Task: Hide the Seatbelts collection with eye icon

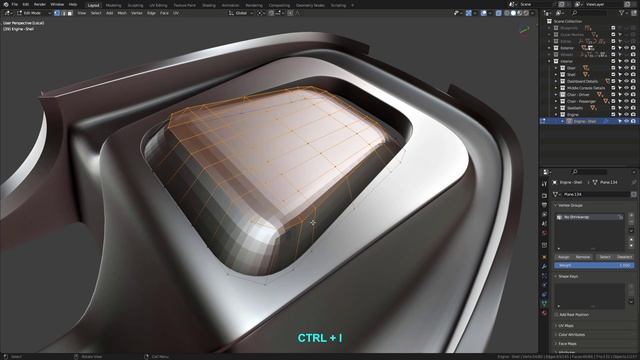Action: pyautogui.click(x=627, y=108)
